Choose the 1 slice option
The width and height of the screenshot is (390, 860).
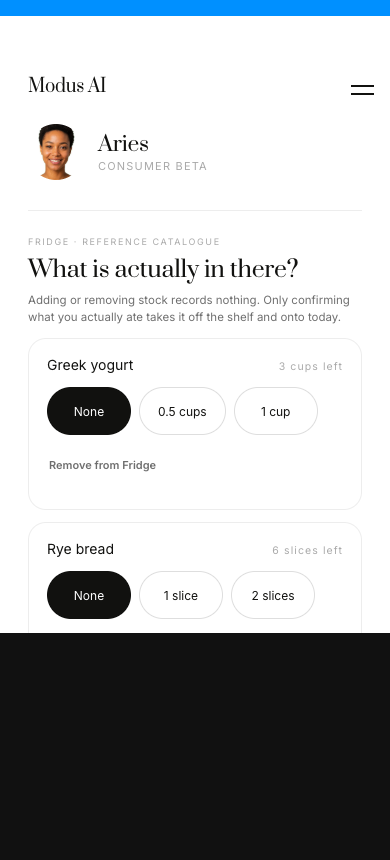coord(180,595)
